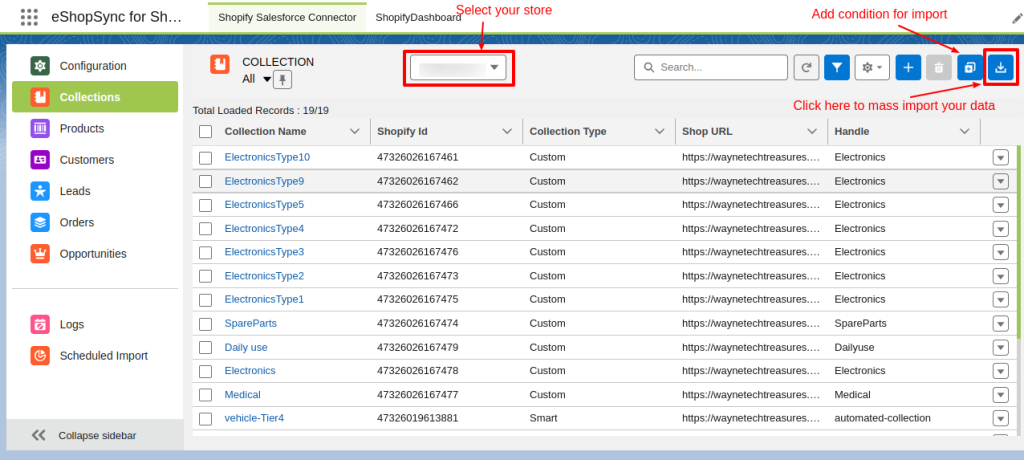Viewport: 1024px width, 460px height.
Task: Refresh the collection list
Action: point(807,67)
